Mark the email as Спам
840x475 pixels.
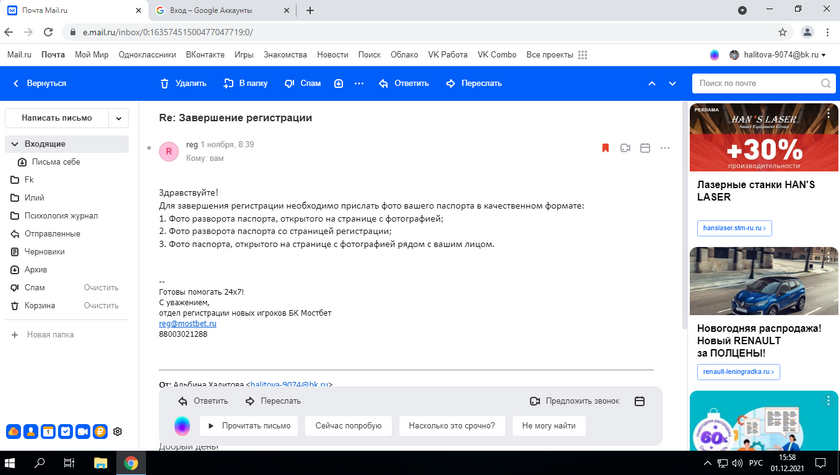click(302, 83)
